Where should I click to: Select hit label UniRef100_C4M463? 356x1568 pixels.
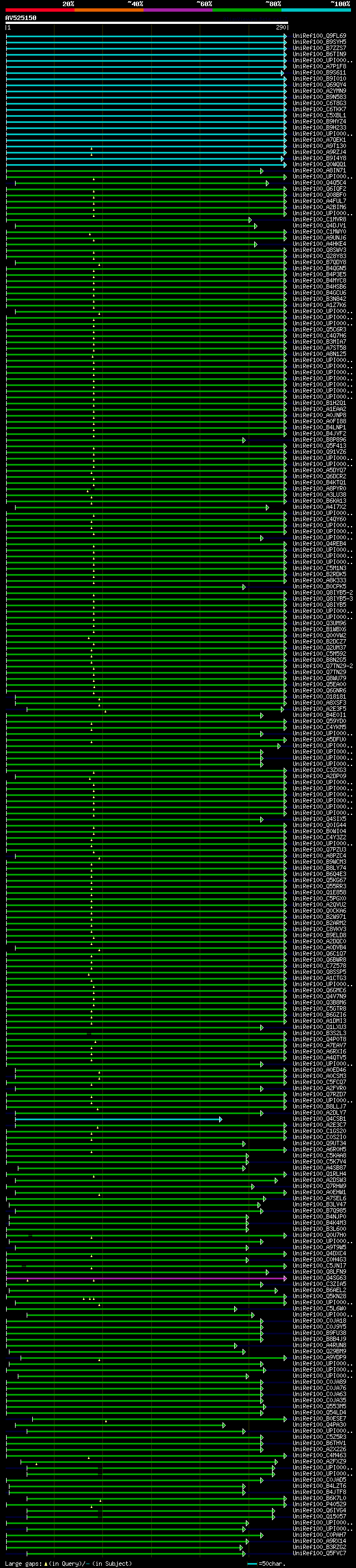pos(319,1455)
